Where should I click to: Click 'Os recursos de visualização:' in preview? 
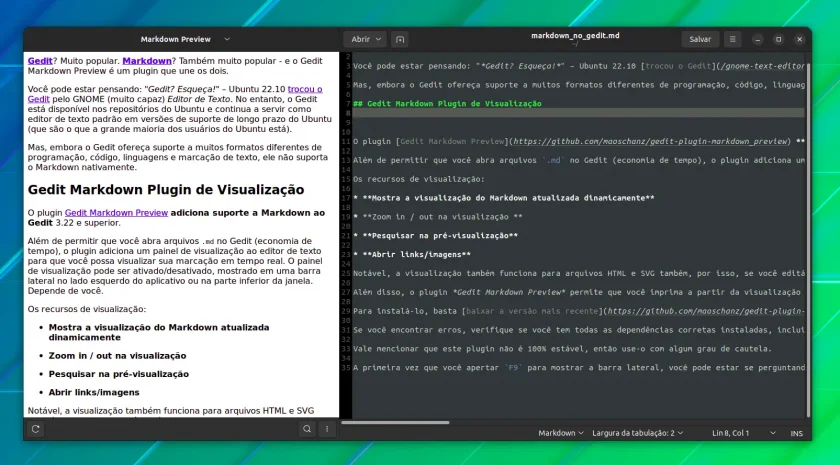(x=87, y=309)
